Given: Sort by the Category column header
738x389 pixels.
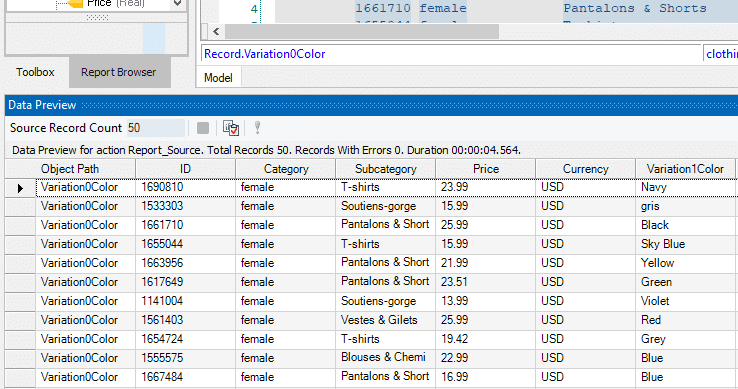Looking at the screenshot, I should [x=286, y=169].
